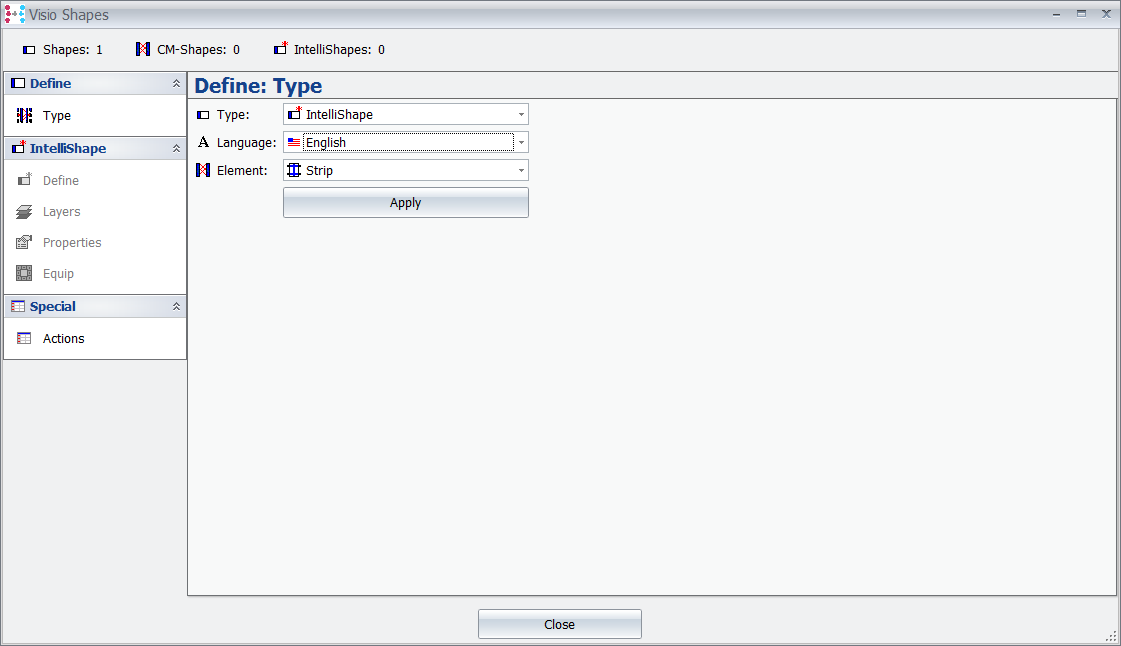
Task: Click the English language input field
Action: point(408,142)
